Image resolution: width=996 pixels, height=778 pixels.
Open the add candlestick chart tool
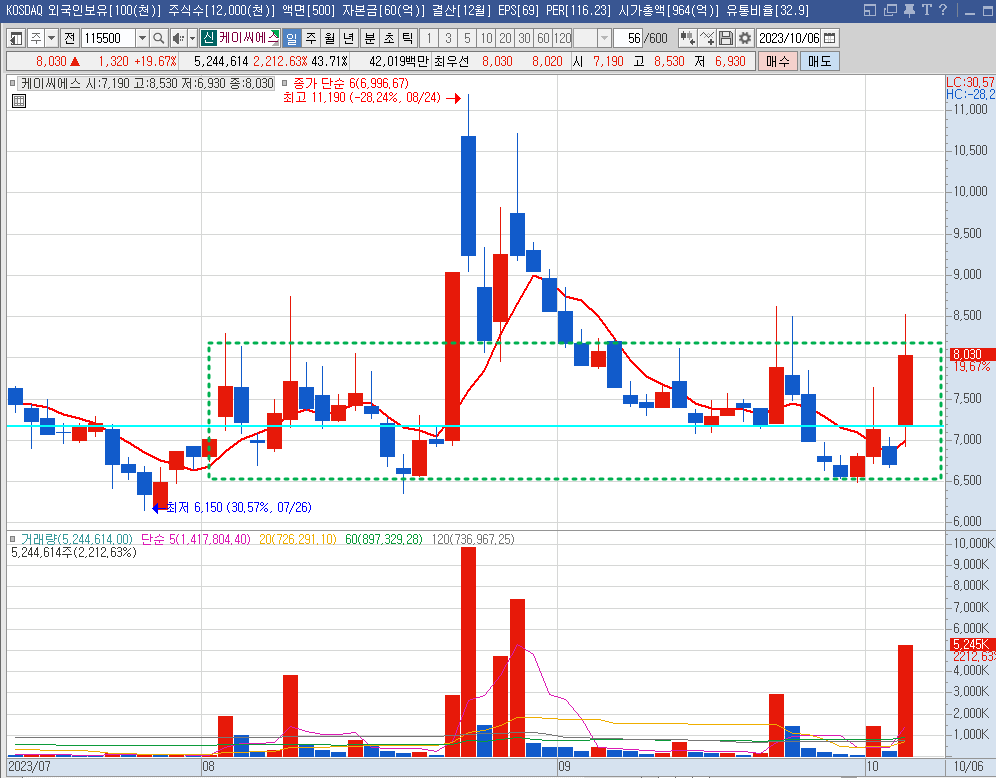687,38
